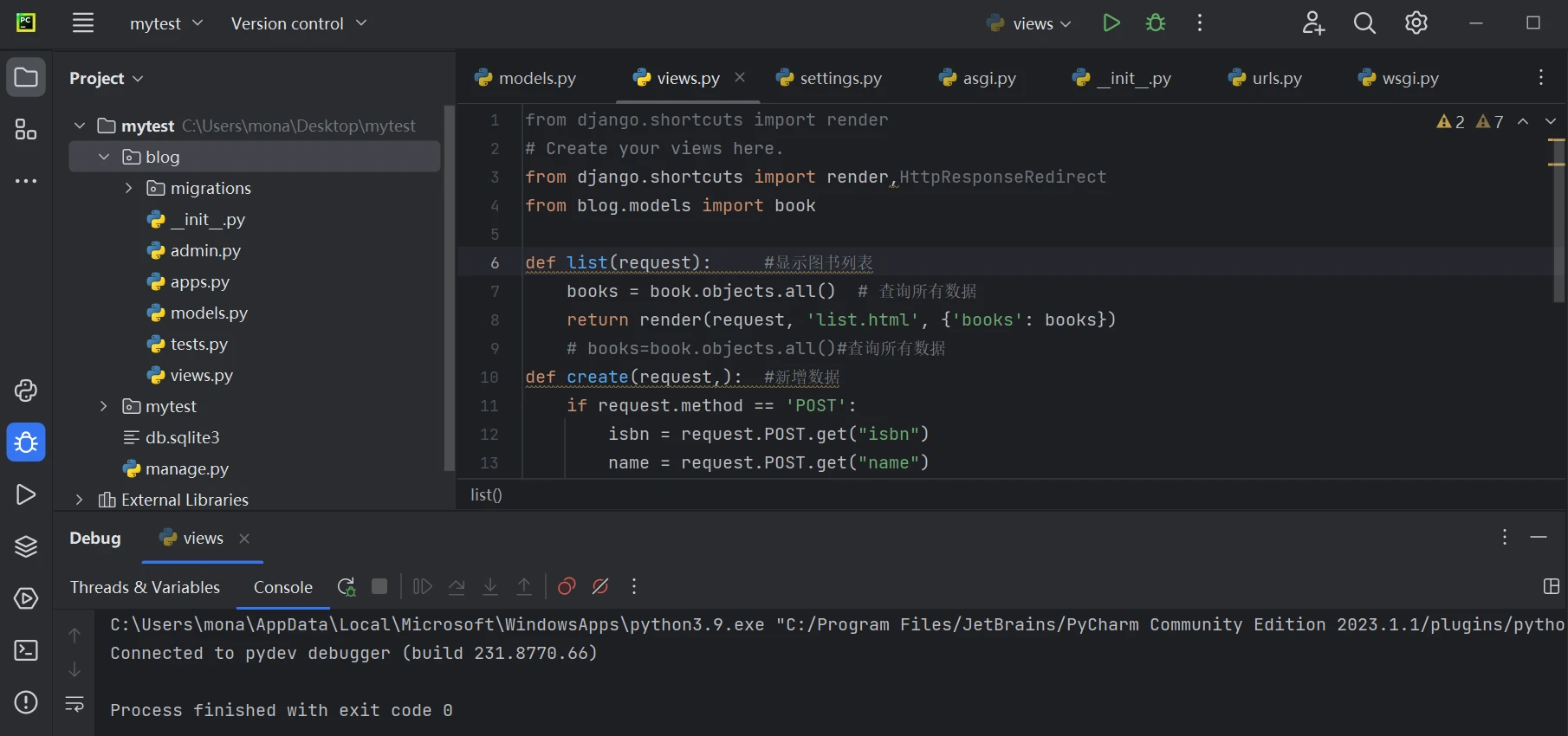The height and width of the screenshot is (736, 1568).
Task: Open the Project view dropdown
Action: click(x=106, y=78)
